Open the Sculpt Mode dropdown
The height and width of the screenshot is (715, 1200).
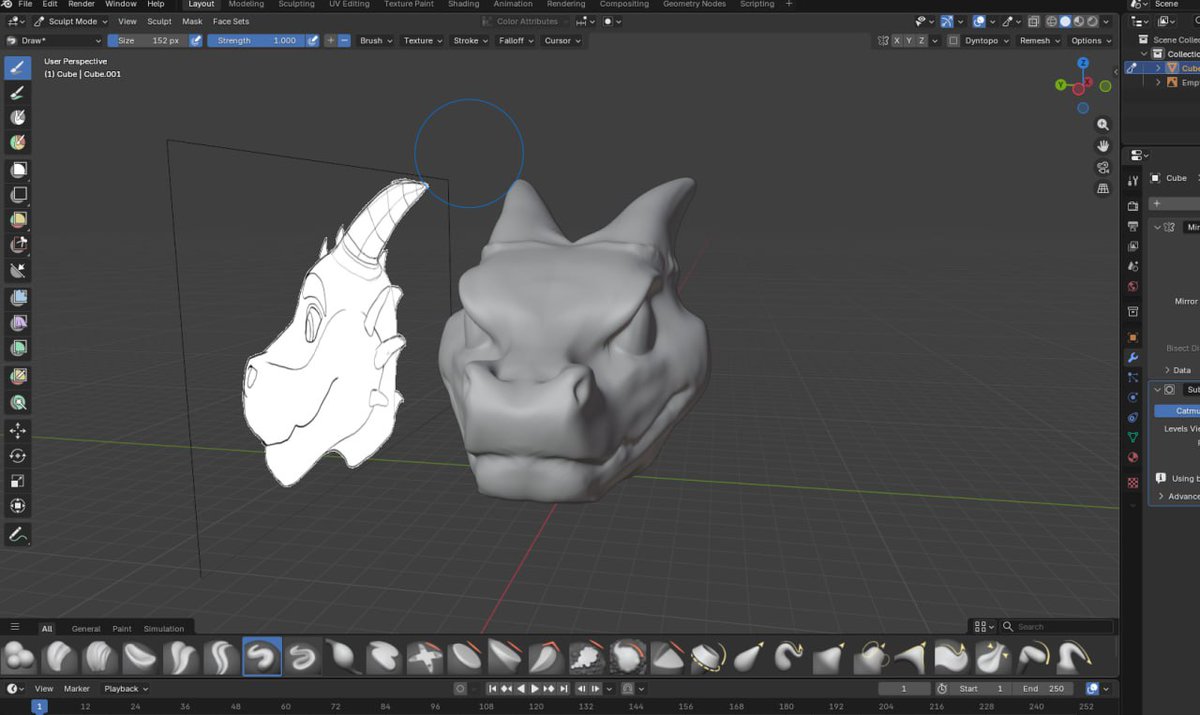71,21
